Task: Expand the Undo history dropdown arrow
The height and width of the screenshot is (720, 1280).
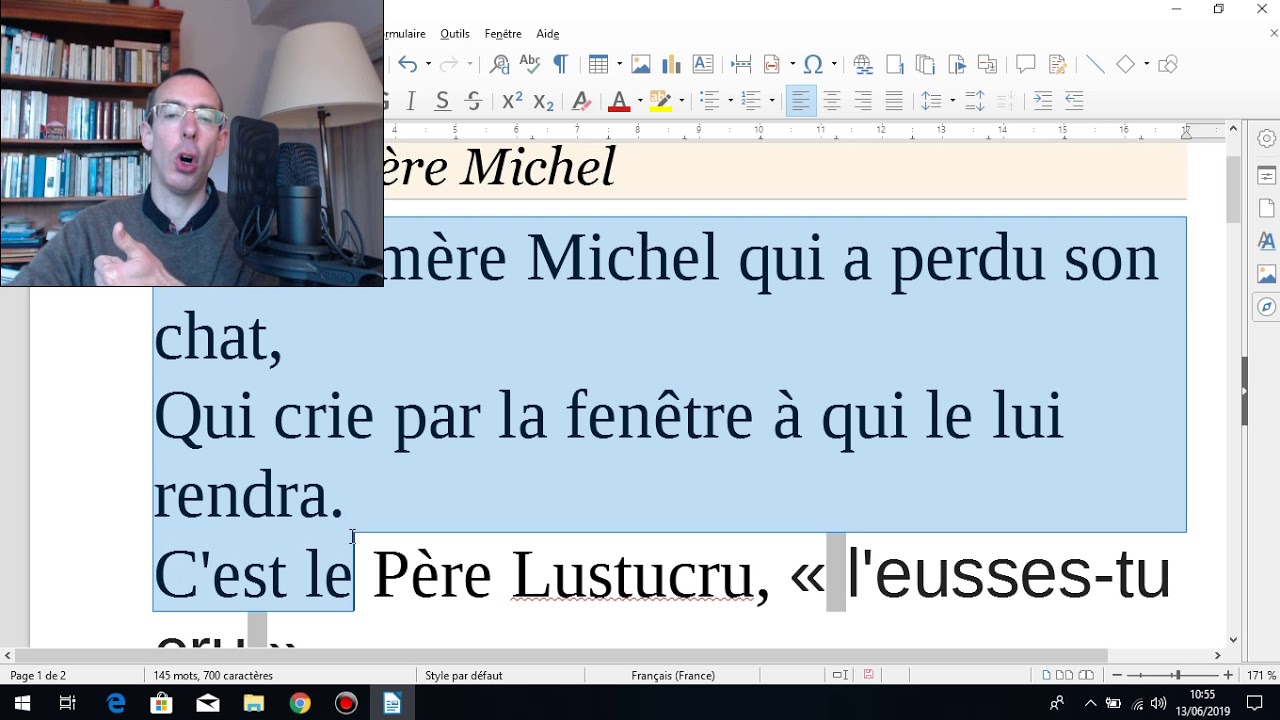Action: pos(428,64)
